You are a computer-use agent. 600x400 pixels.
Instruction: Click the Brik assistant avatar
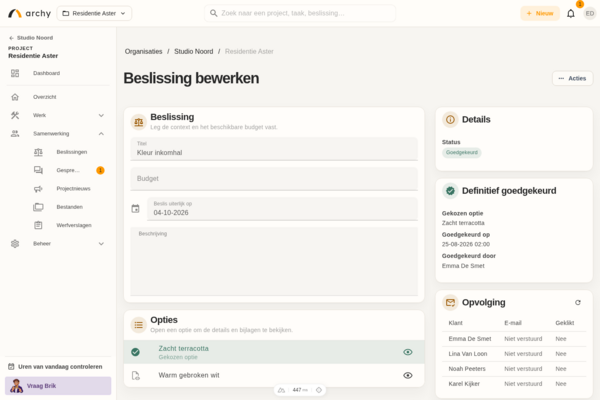16,386
